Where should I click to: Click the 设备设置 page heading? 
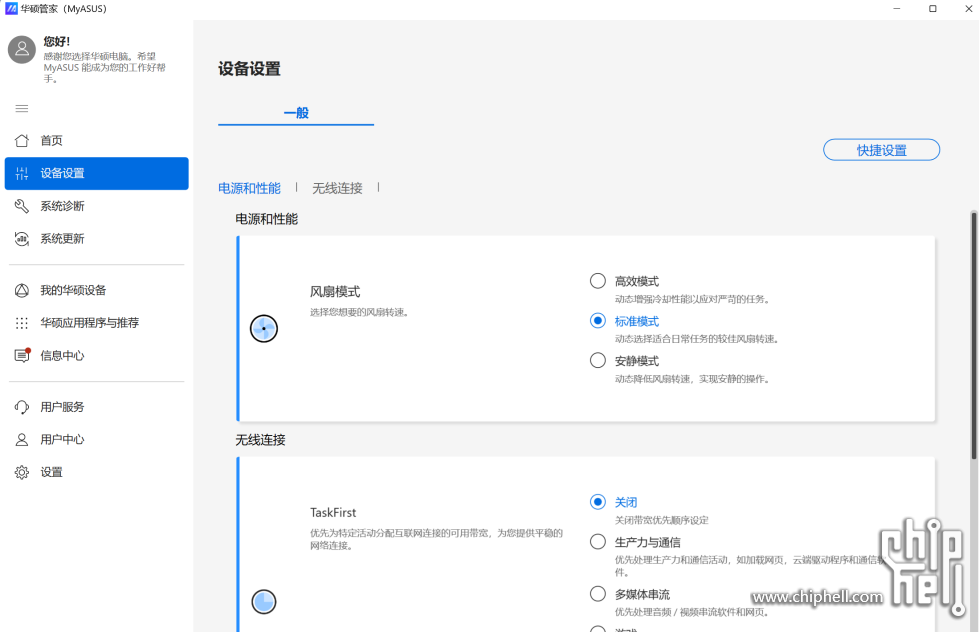[x=249, y=69]
